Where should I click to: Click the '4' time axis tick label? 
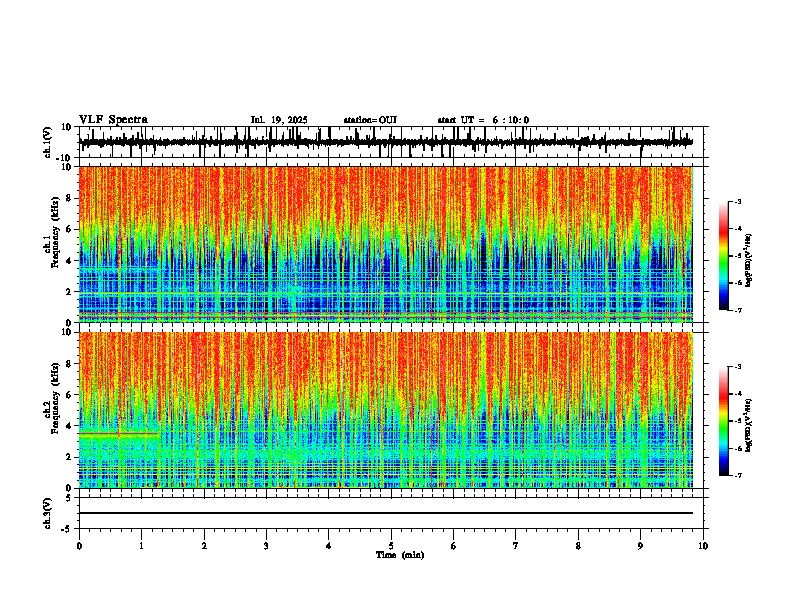tap(329, 546)
